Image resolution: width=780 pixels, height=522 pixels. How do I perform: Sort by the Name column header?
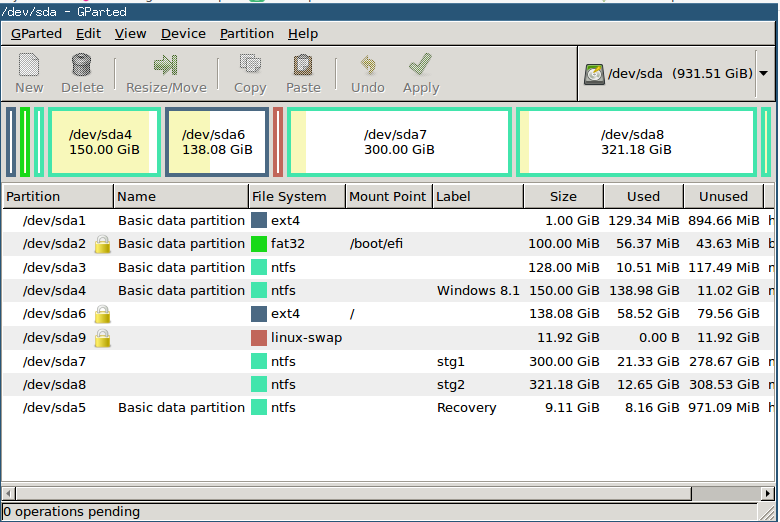[181, 197]
